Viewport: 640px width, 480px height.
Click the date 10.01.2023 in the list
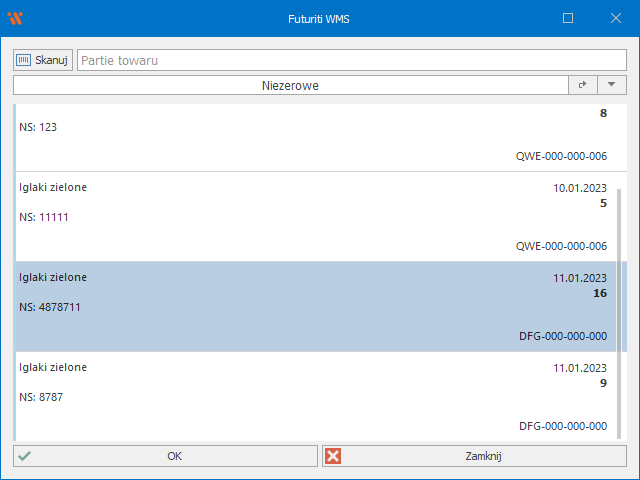click(x=579, y=188)
